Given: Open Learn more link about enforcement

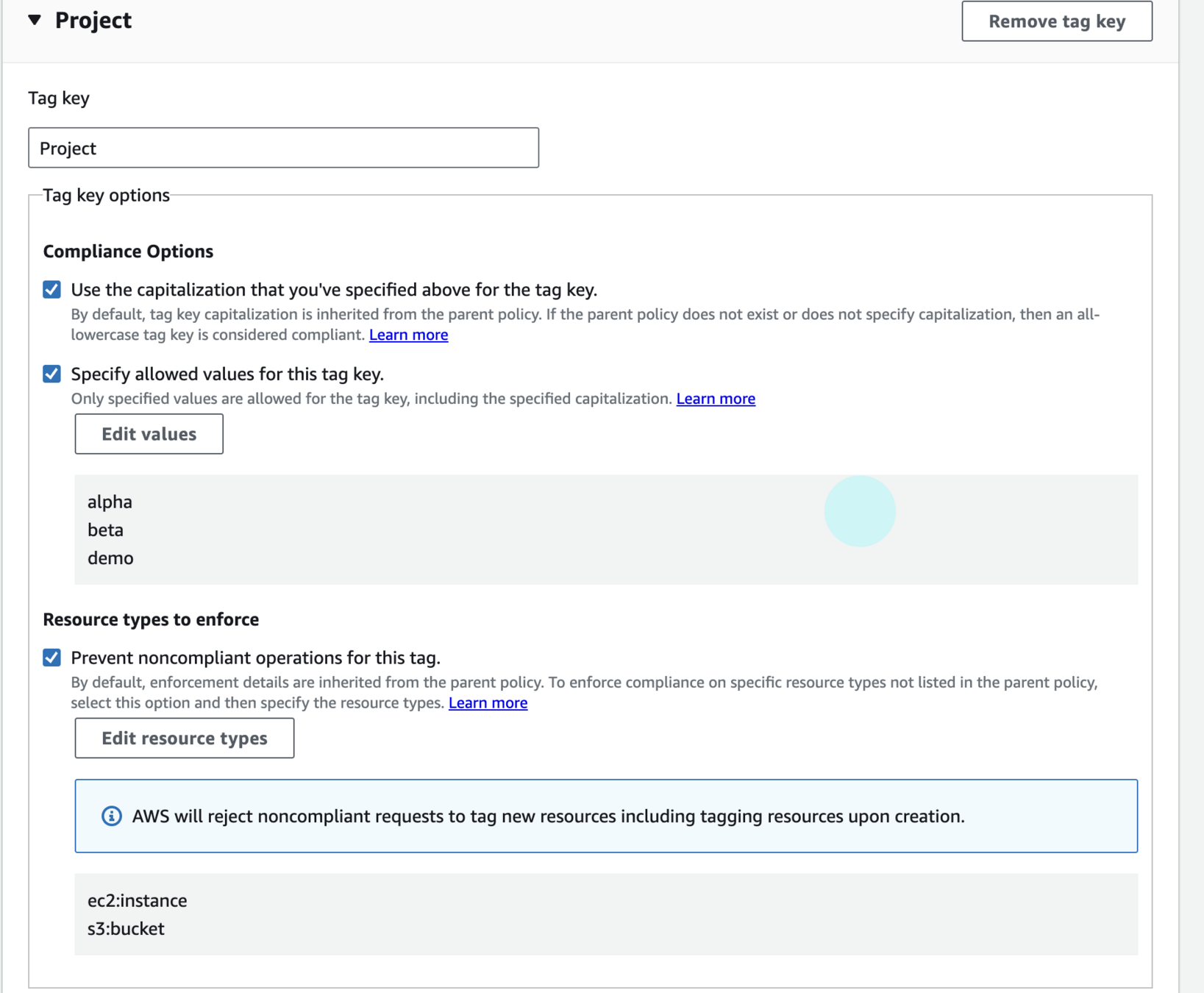Looking at the screenshot, I should (488, 702).
